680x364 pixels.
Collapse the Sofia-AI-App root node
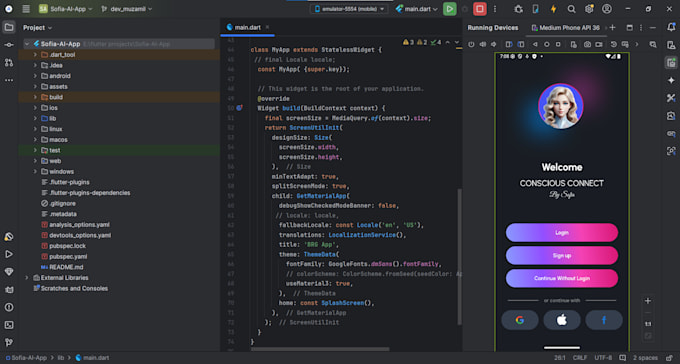point(27,44)
